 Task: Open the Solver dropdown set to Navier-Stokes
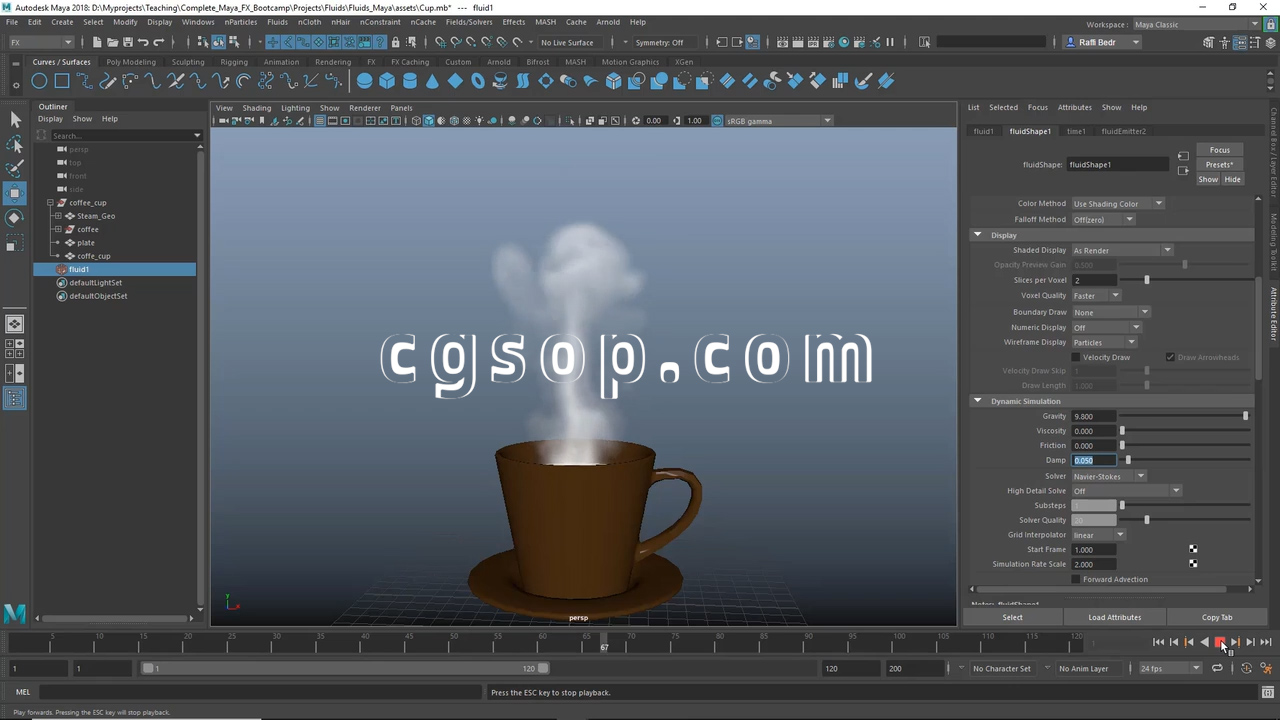(x=1108, y=476)
